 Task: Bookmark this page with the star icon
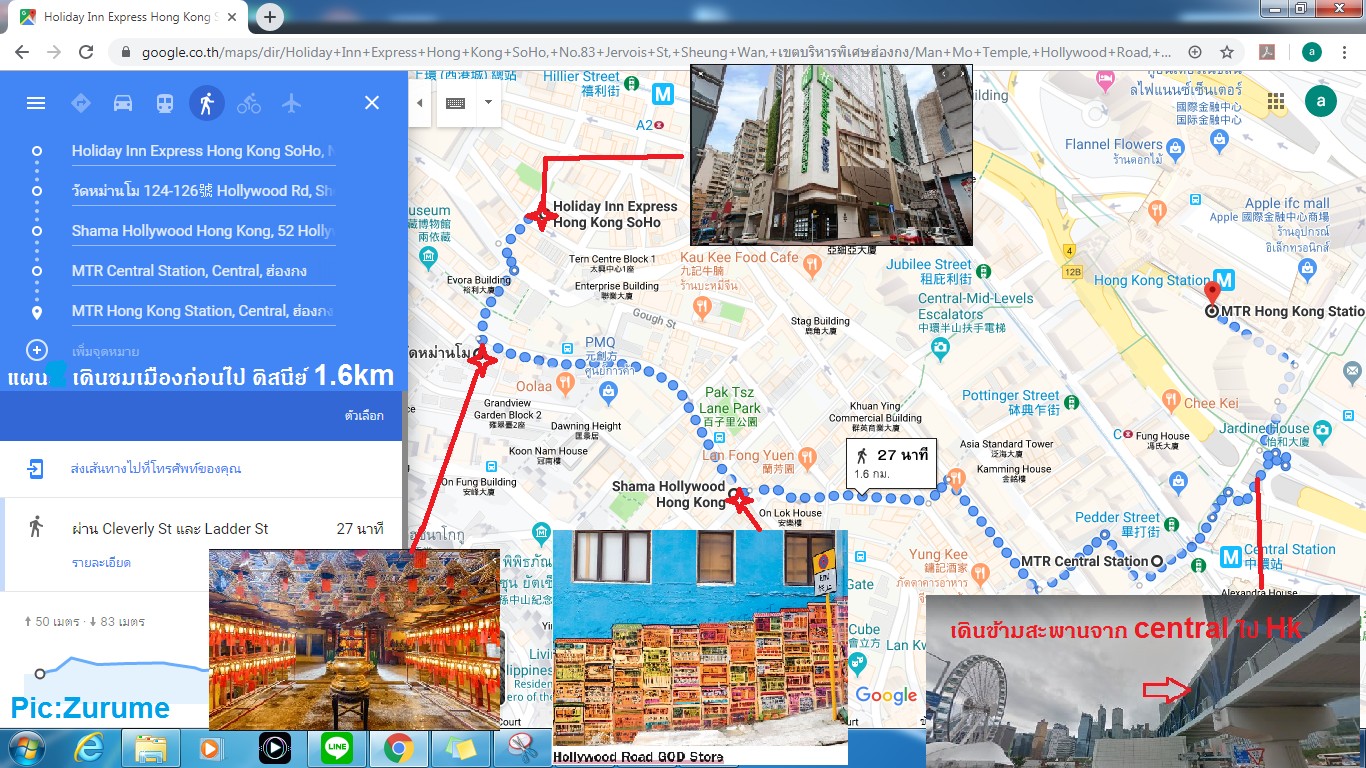[1227, 52]
